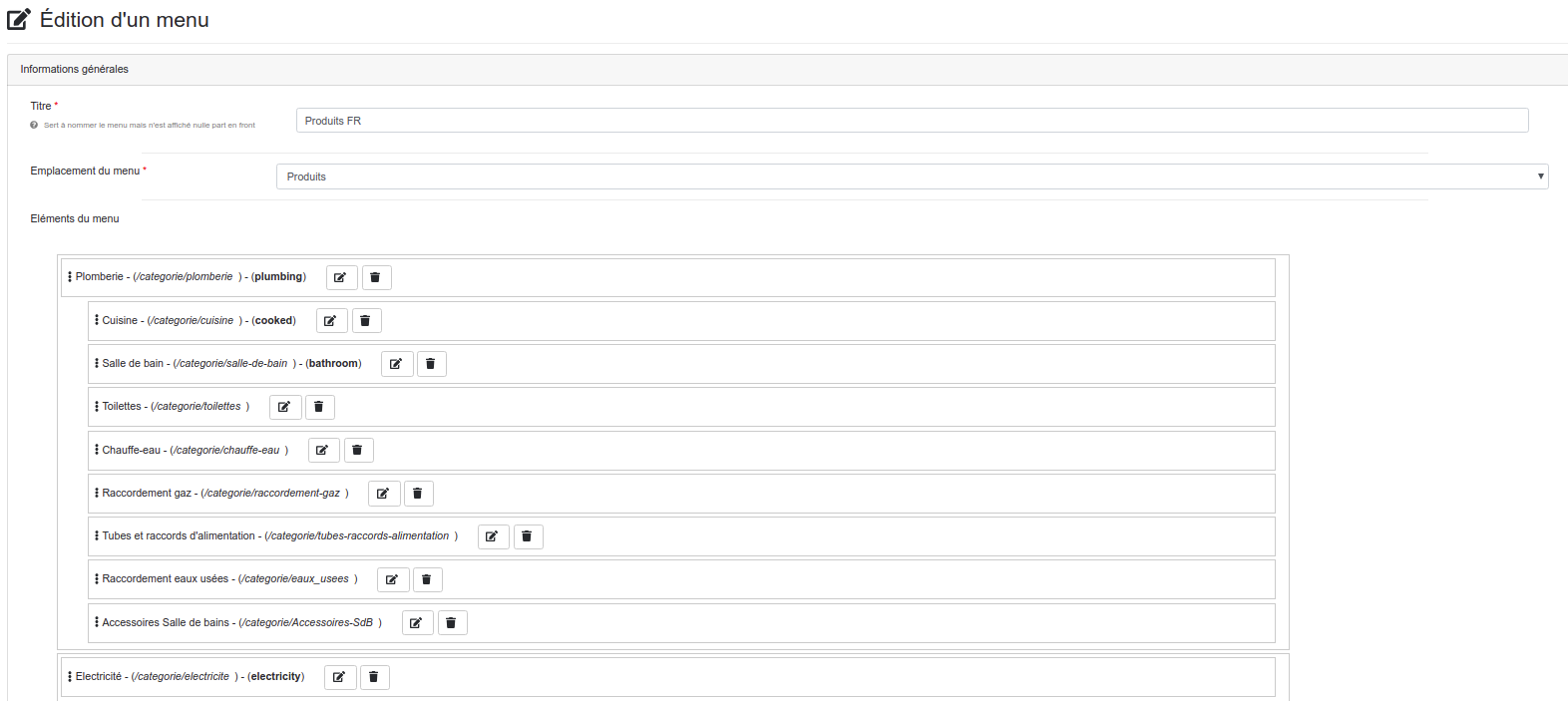Image resolution: width=1568 pixels, height=701 pixels.
Task: Delete the Cuisine menu entry
Action: coord(366,321)
